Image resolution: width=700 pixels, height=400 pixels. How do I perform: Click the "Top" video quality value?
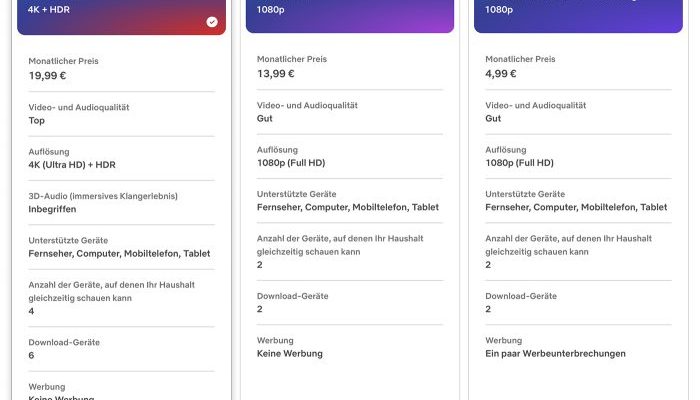click(x=37, y=120)
